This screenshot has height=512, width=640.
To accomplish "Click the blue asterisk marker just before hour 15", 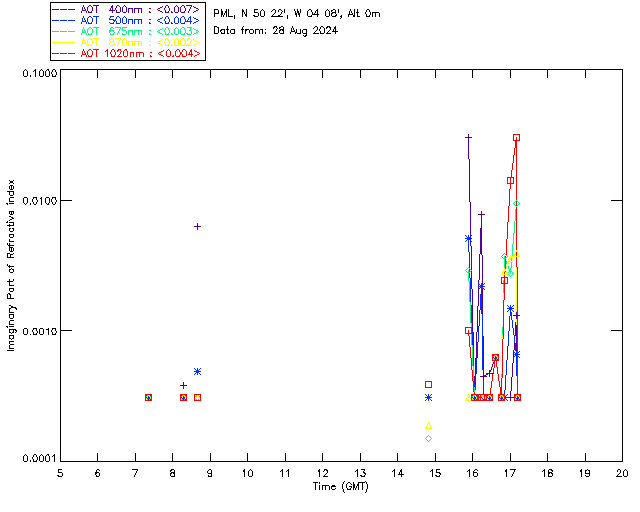I will 429,398.
